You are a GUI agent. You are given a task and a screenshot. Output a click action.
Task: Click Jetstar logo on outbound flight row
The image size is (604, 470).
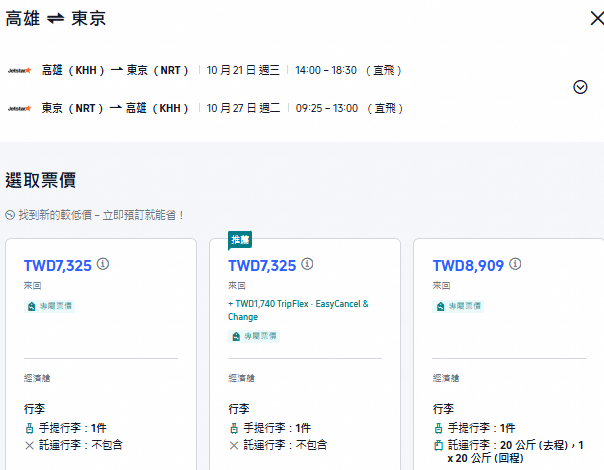click(20, 70)
